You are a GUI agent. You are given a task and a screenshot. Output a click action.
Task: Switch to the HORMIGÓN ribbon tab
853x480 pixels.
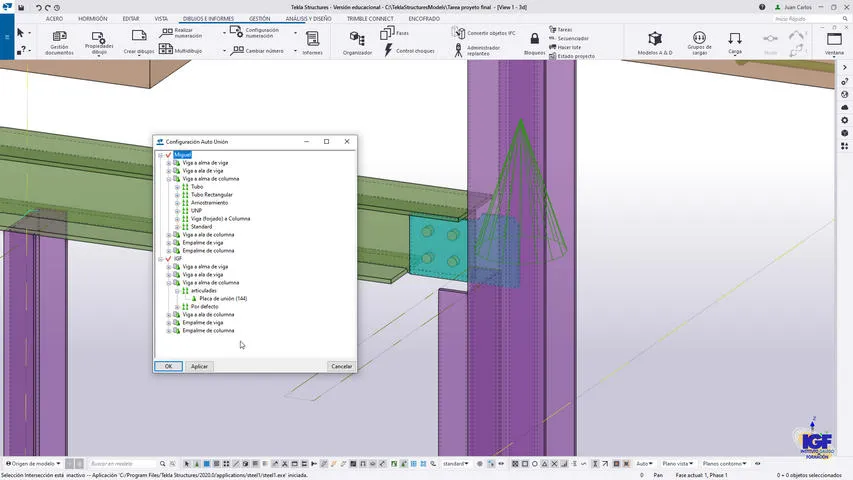[x=92, y=19]
